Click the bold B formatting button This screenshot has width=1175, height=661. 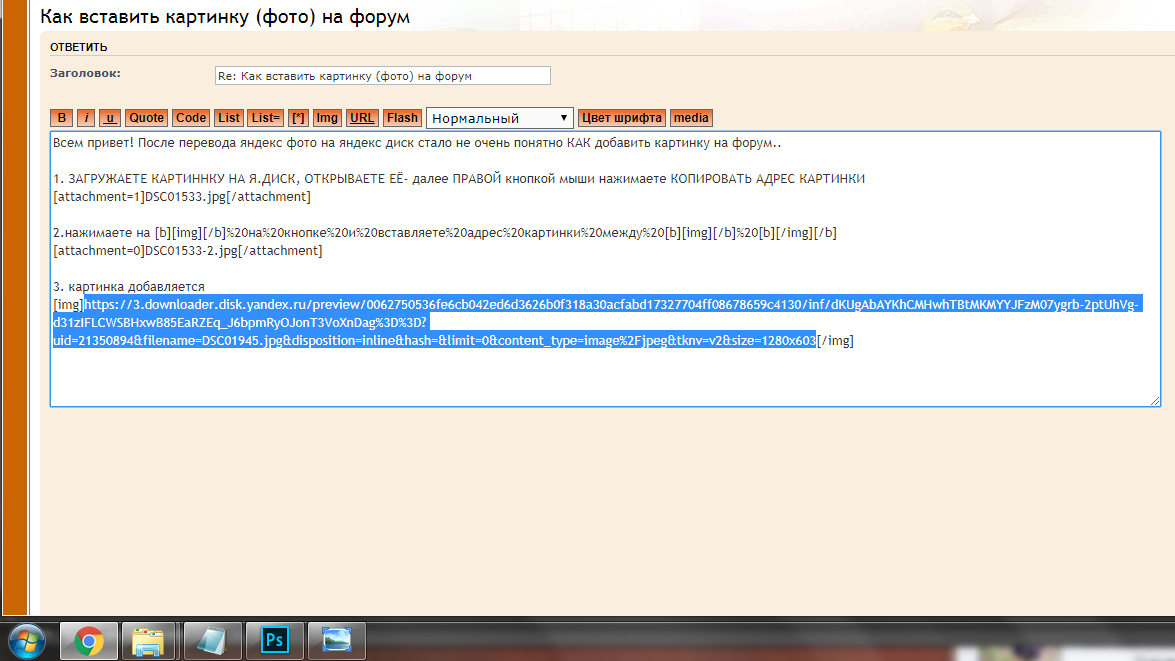pyautogui.click(x=62, y=118)
